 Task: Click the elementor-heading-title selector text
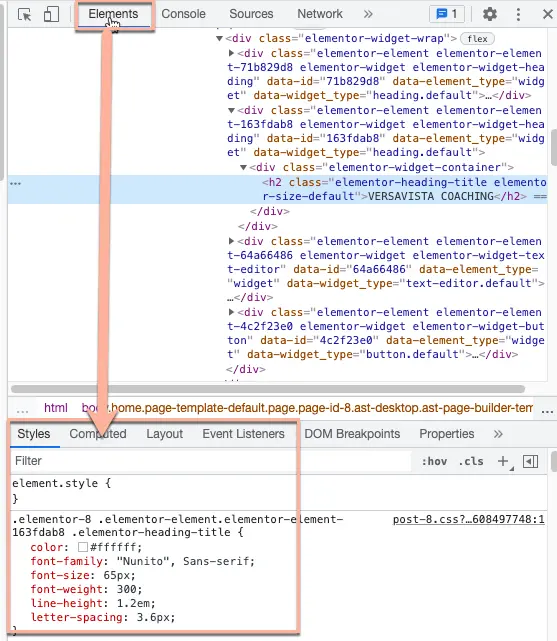(151, 533)
